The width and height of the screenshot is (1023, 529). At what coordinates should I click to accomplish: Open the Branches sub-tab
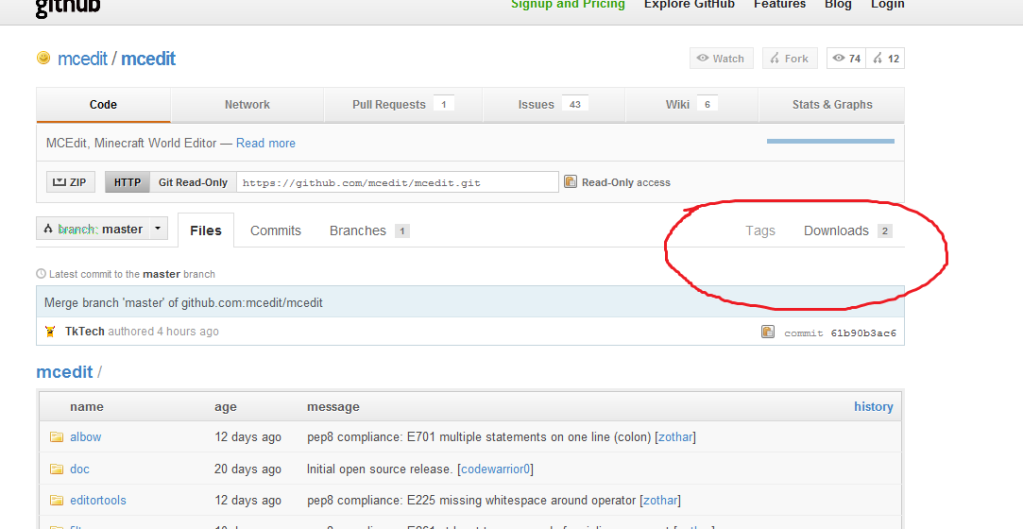[x=369, y=230]
